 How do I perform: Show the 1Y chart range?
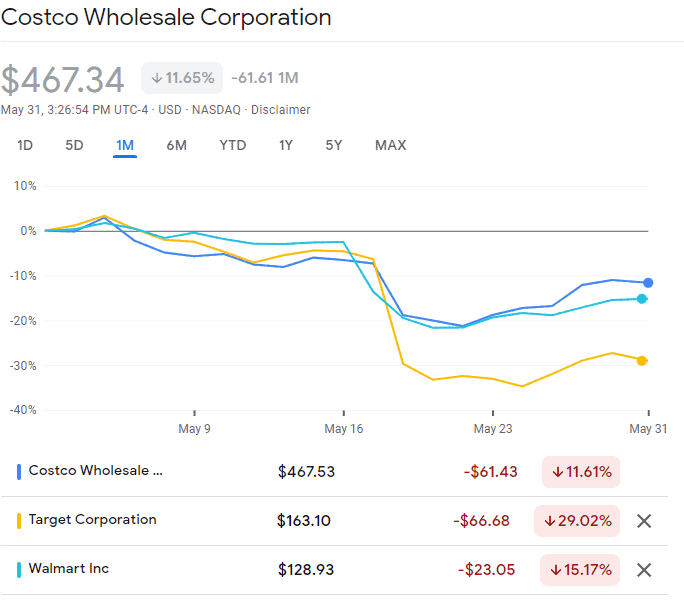[x=286, y=145]
